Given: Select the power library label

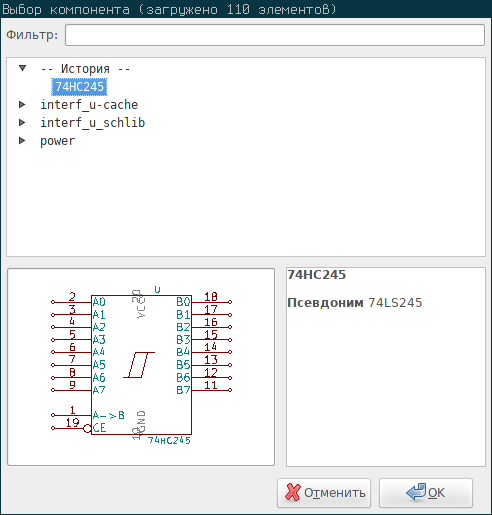Looking at the screenshot, I should 57,141.
